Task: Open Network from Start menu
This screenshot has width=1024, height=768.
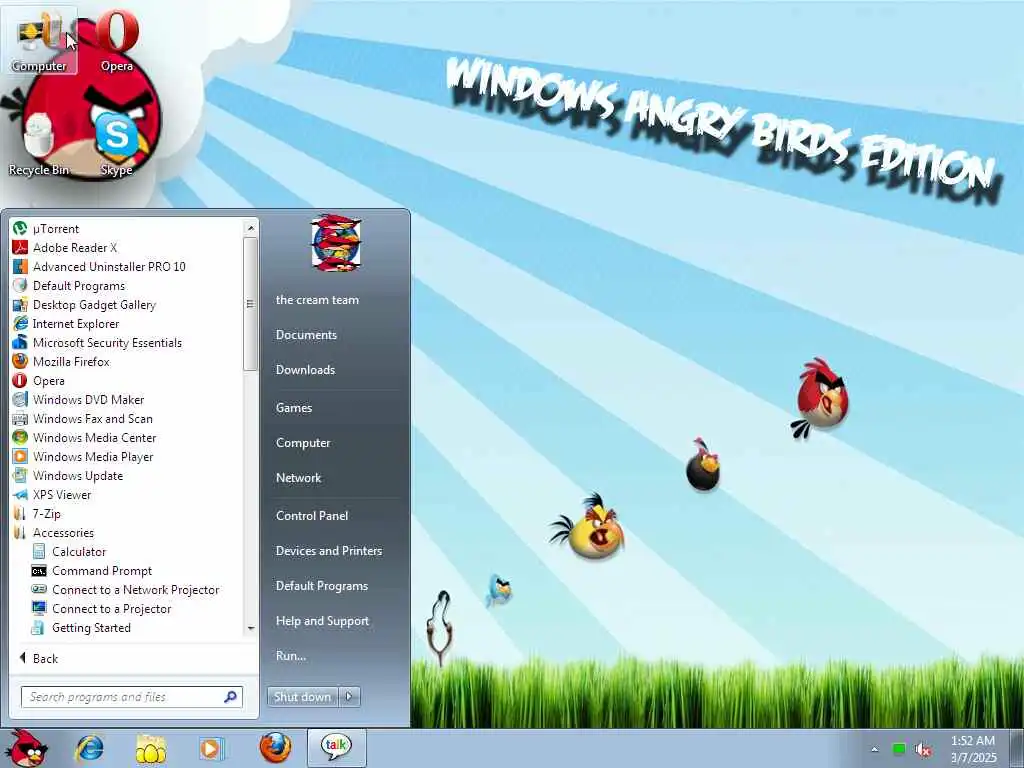Action: coord(298,478)
